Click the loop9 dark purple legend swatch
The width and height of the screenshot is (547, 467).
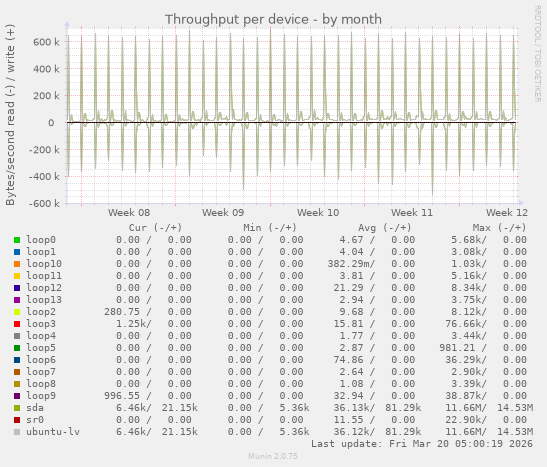tap(17, 396)
